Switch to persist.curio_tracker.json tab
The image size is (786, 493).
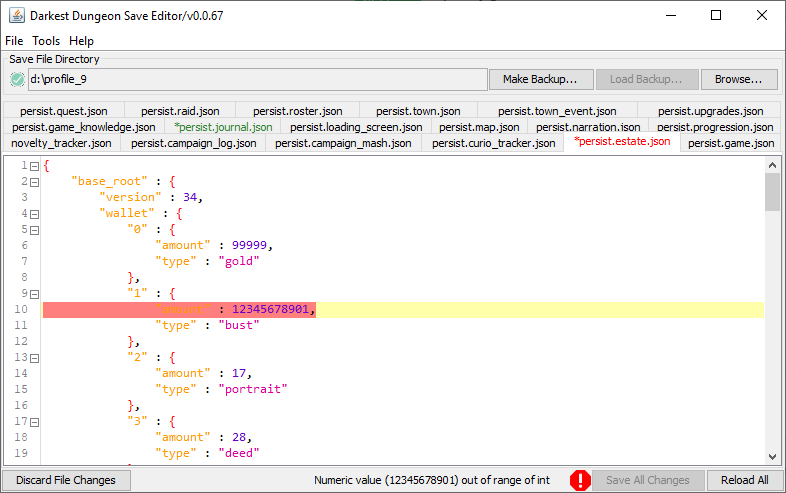pyautogui.click(x=494, y=143)
